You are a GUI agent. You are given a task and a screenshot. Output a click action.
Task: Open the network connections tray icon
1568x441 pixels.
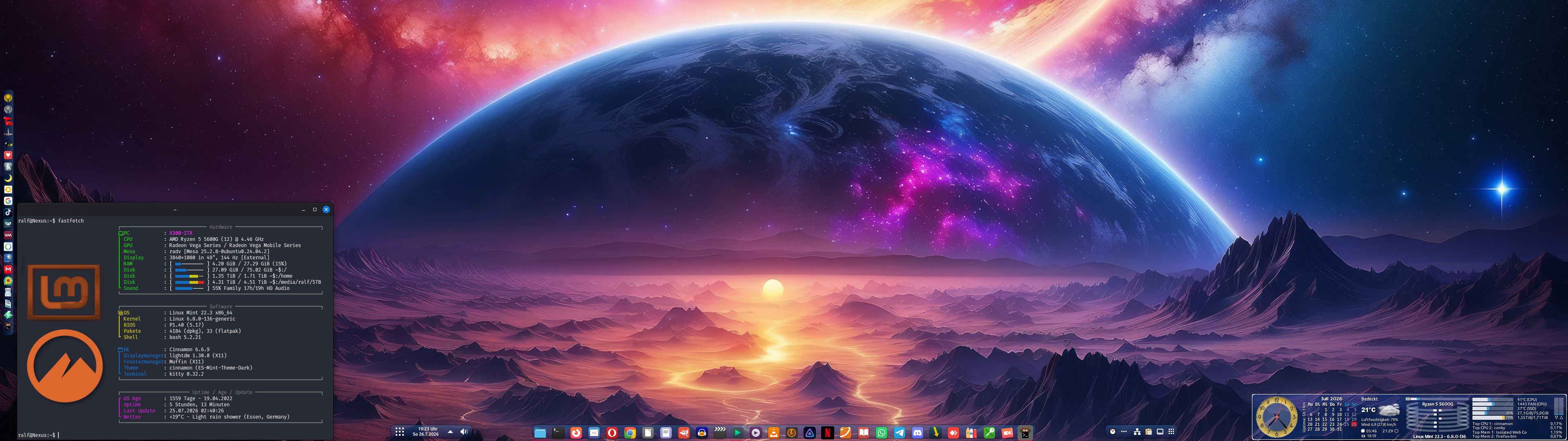[x=1136, y=432]
